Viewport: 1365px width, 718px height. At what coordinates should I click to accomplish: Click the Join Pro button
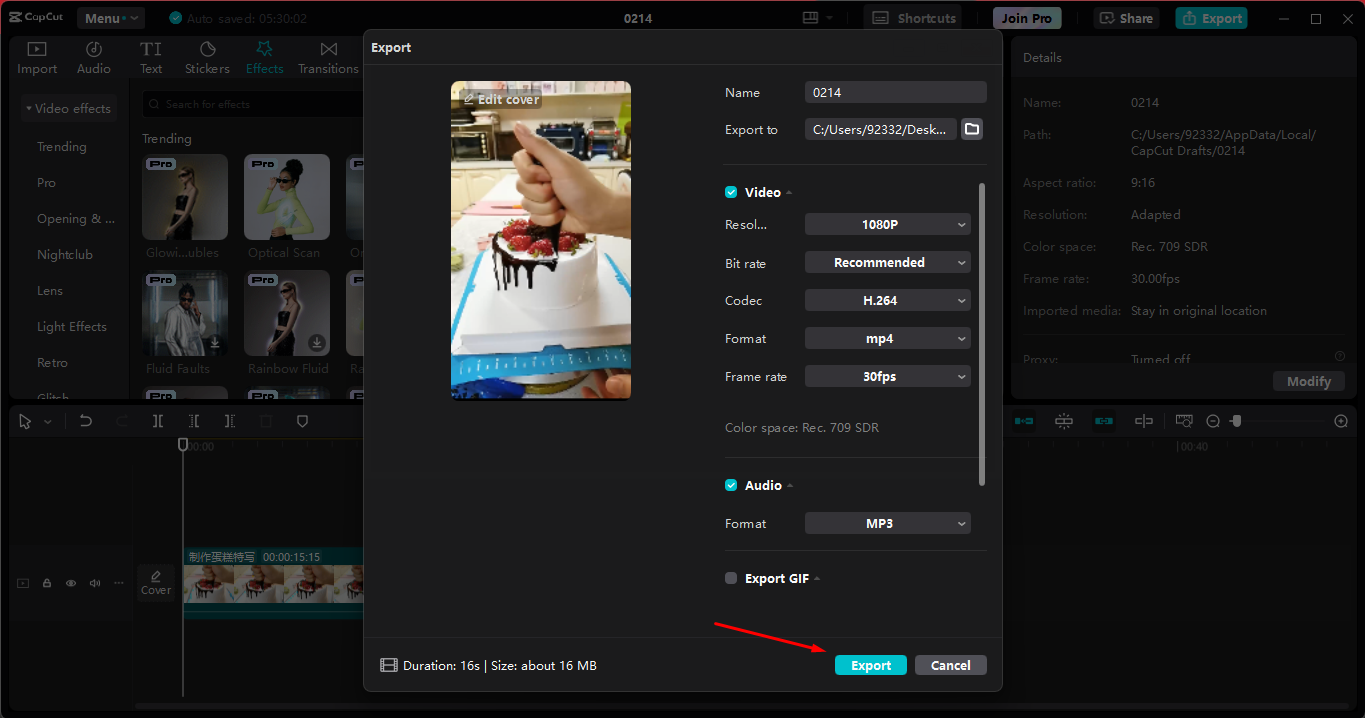(x=1027, y=18)
